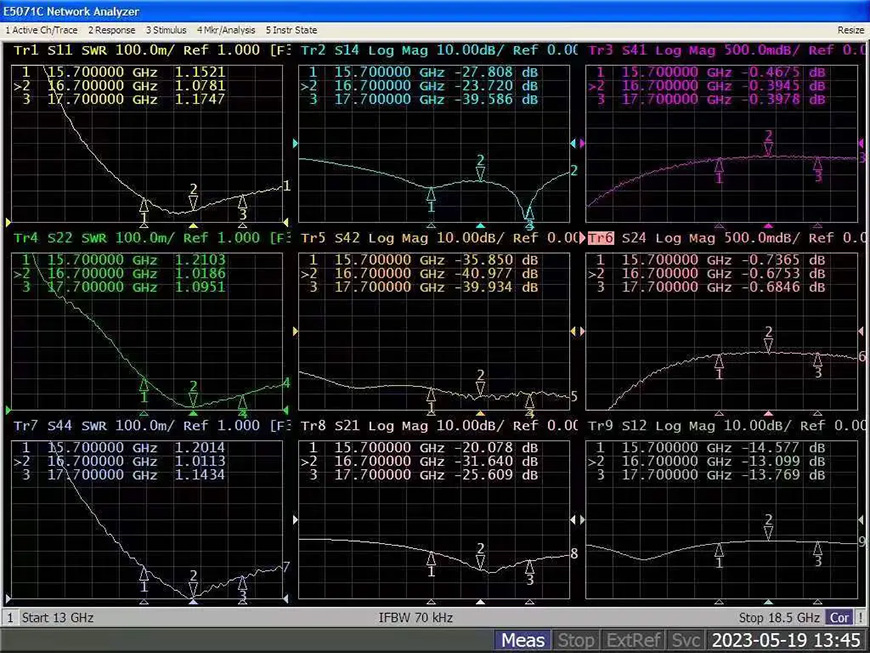870x653 pixels.
Task: Select trace label Tr3 S41 Log Mag
Action: tap(652, 50)
